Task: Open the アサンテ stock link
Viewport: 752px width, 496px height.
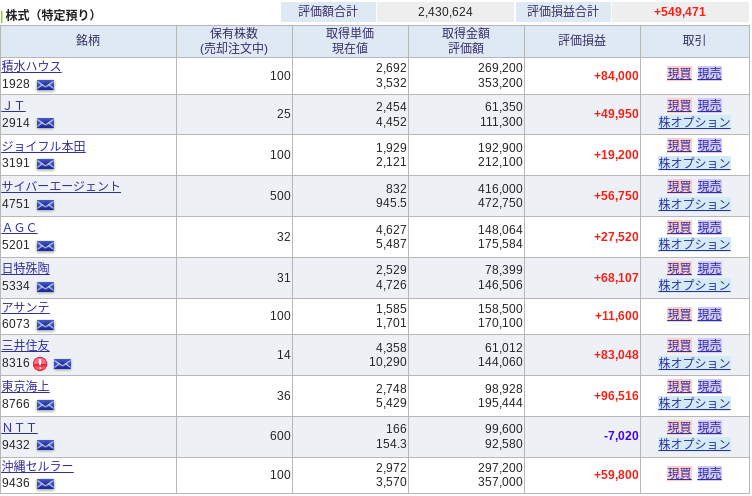Action: 25,307
